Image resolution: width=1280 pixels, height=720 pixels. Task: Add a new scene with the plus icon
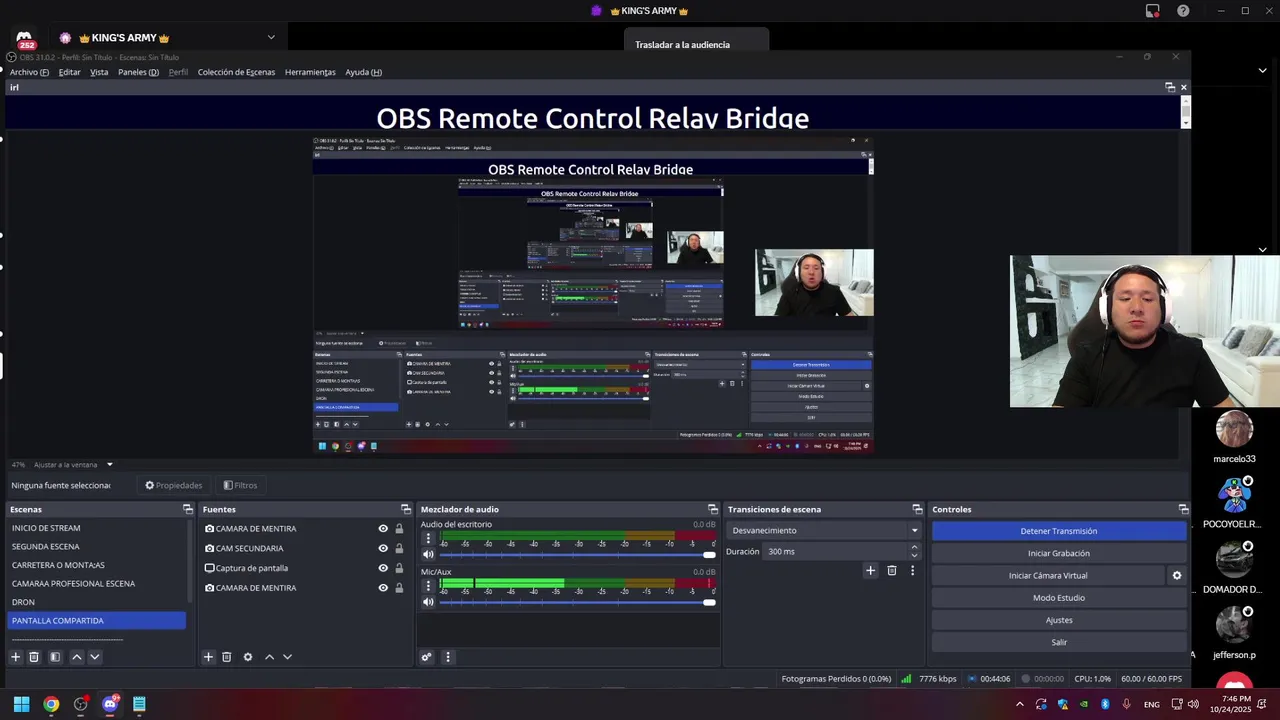point(15,657)
